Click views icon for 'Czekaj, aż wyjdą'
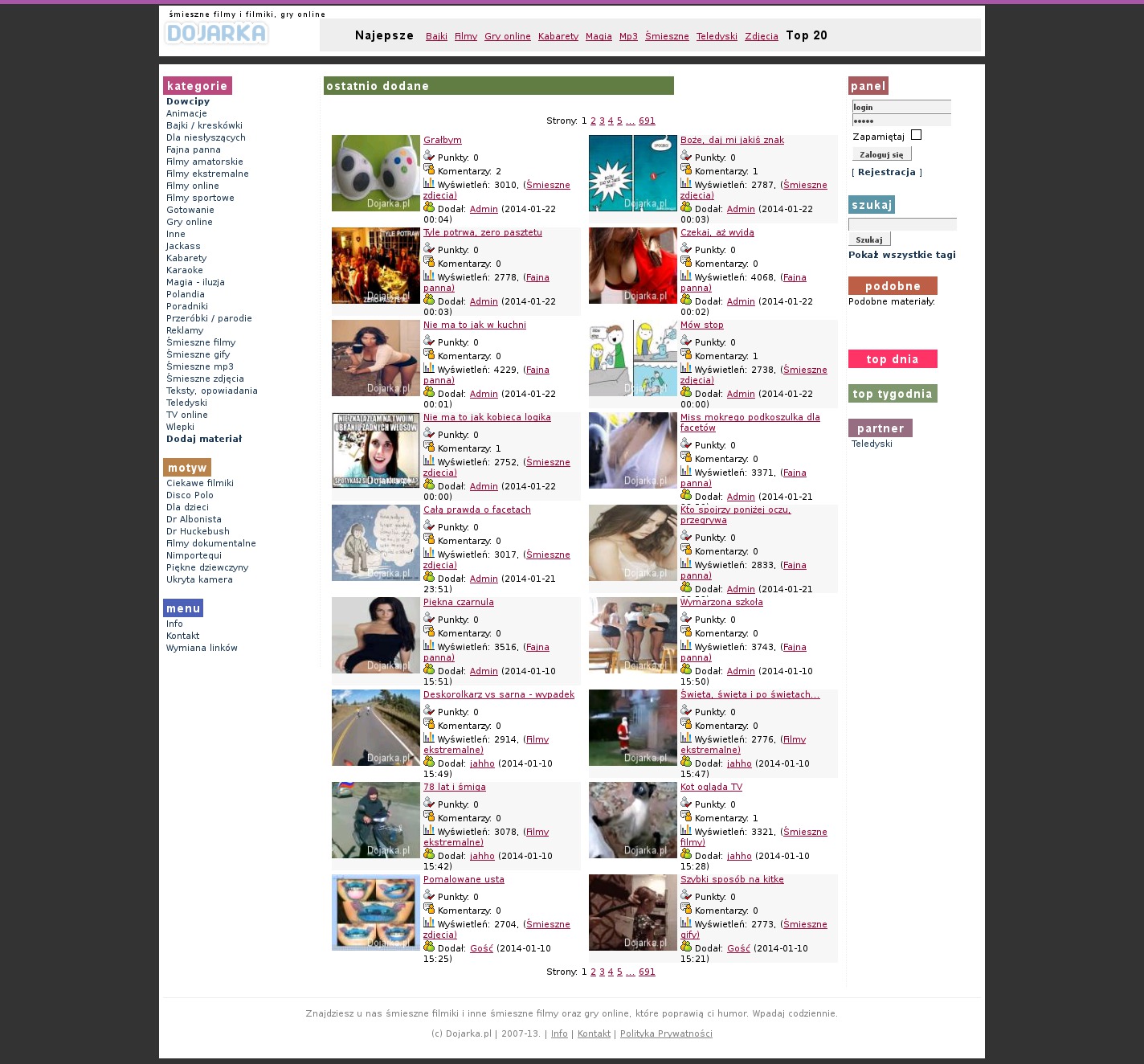 [686, 276]
